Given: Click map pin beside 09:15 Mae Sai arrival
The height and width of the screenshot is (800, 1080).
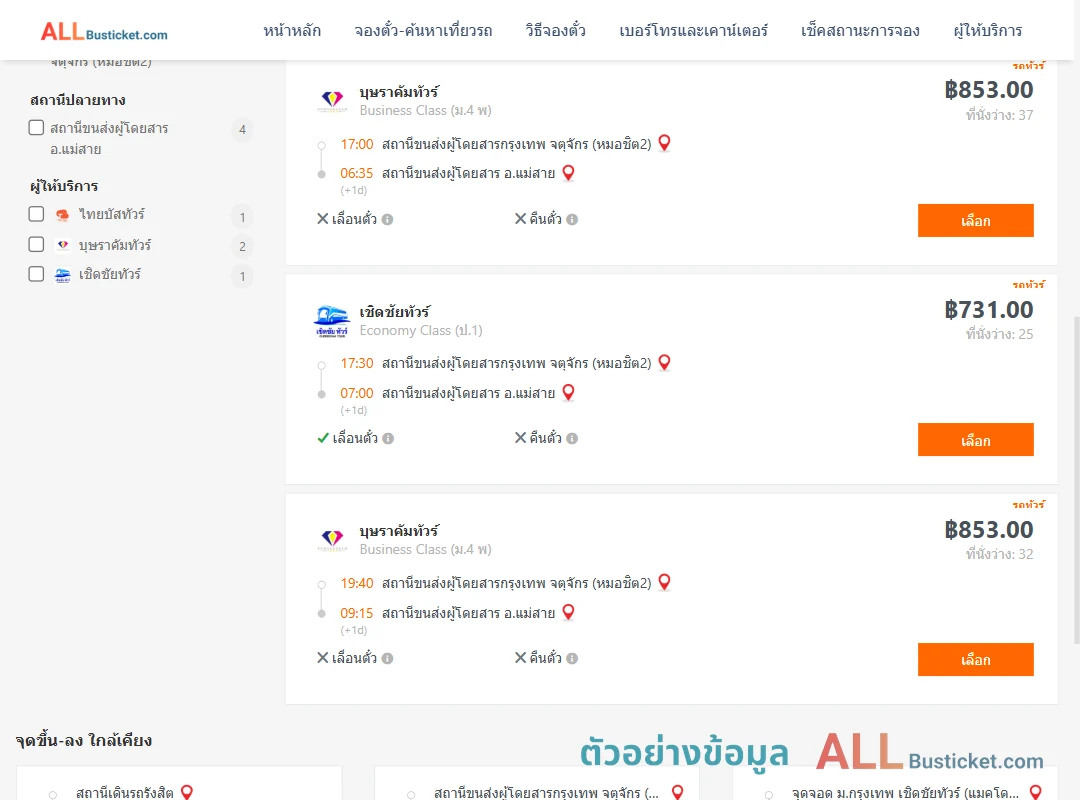Looking at the screenshot, I should pos(568,612).
